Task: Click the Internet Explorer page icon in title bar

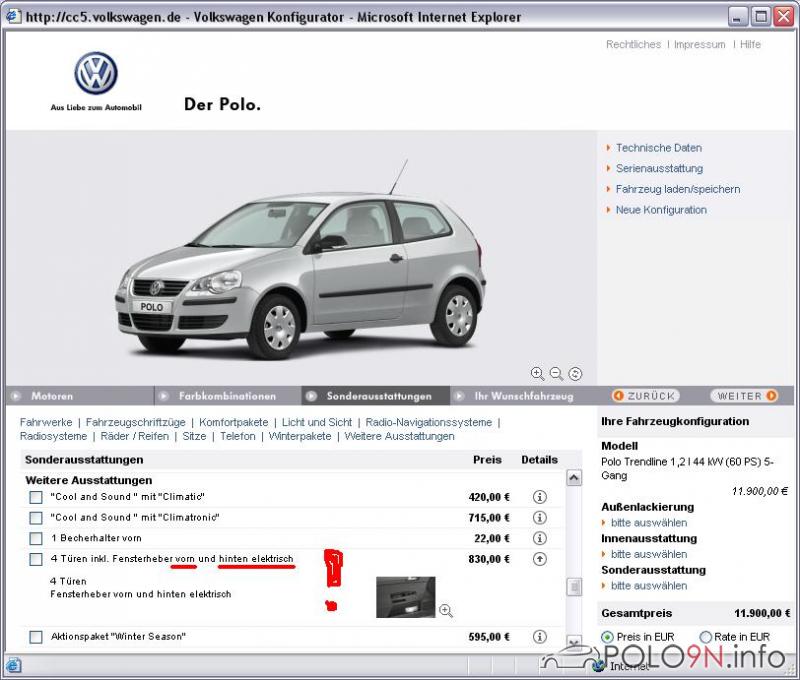Action: click(x=13, y=16)
